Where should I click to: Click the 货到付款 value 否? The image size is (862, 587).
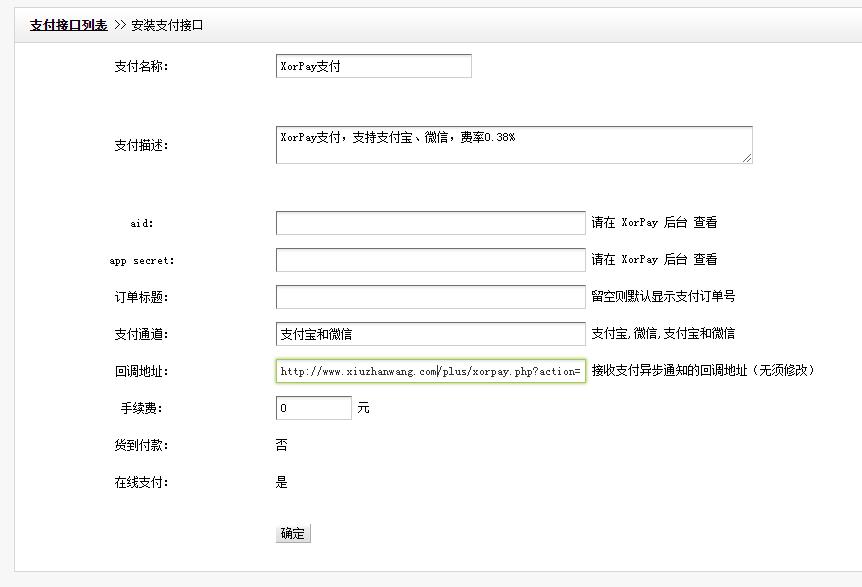281,445
